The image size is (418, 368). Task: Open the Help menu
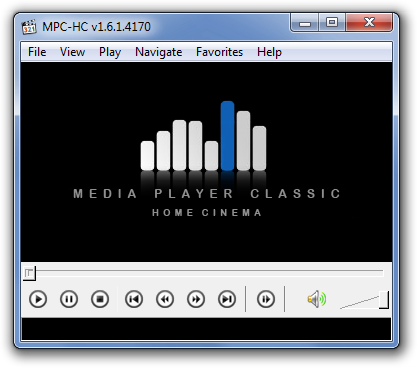(269, 52)
